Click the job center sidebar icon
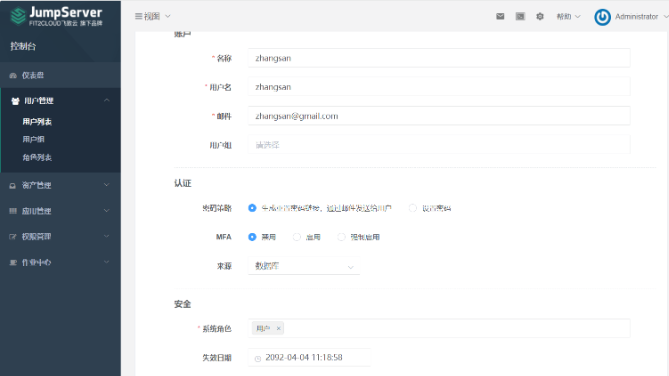Viewport: 669px width, 376px height. pyautogui.click(x=13, y=262)
